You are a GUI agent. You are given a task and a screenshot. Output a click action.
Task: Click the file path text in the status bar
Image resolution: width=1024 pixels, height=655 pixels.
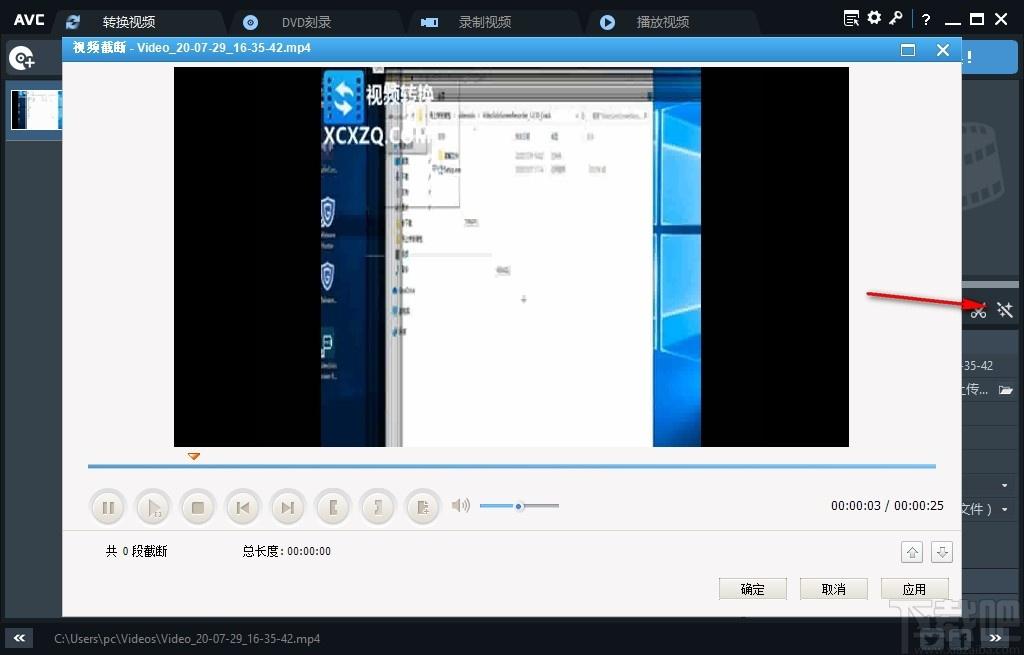pyautogui.click(x=187, y=639)
